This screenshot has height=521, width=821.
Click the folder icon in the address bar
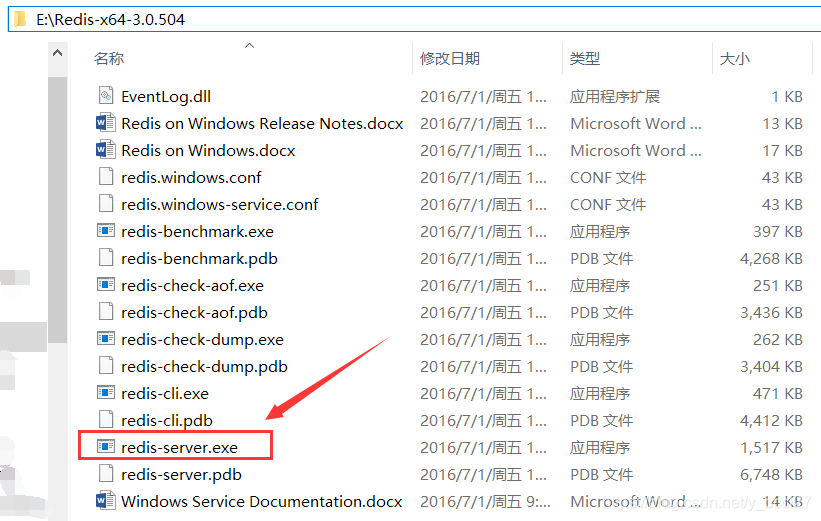pos(20,20)
